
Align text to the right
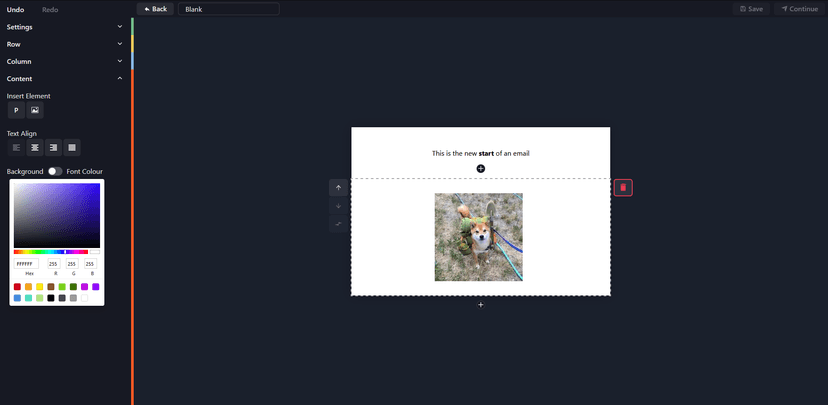click(53, 147)
